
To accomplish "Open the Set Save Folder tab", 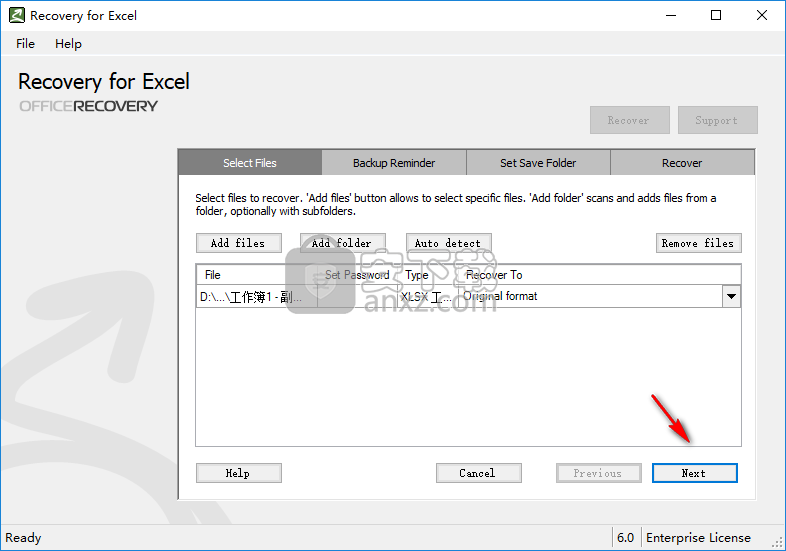I will pyautogui.click(x=538, y=162).
